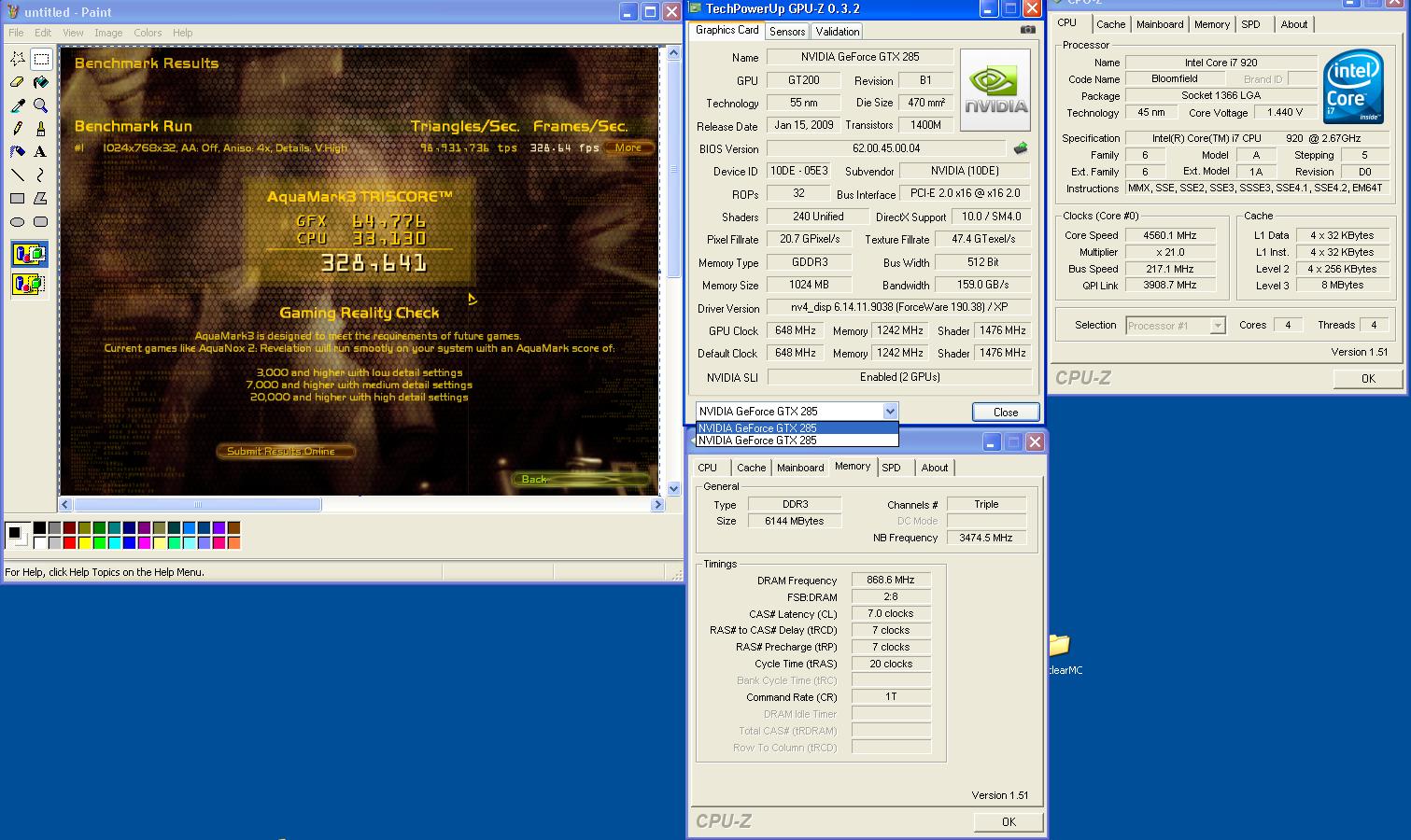Pick the bright blue color swatch
Screen dimensions: 1411x840
(129, 542)
